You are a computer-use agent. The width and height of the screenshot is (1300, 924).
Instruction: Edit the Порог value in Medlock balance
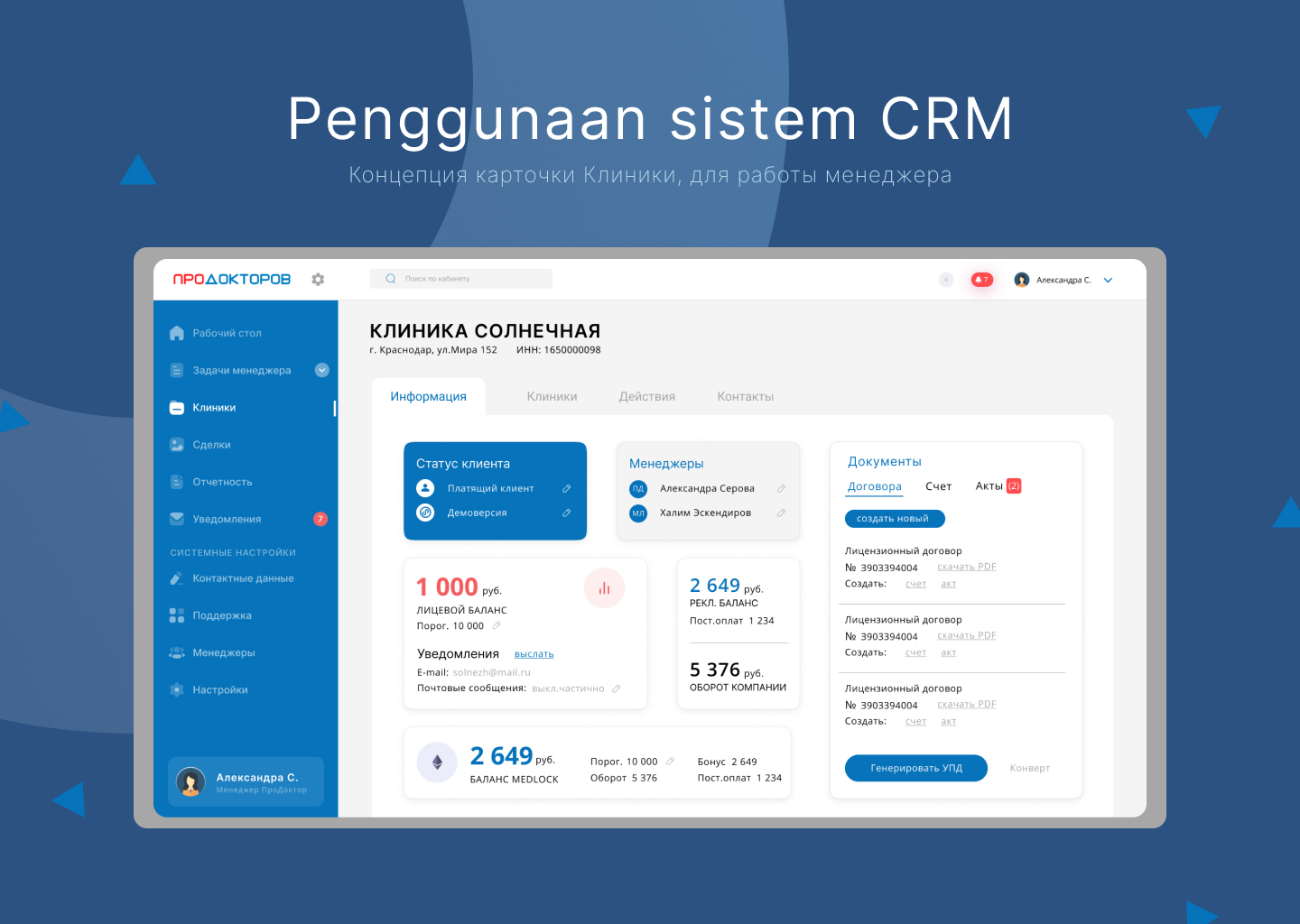670,762
